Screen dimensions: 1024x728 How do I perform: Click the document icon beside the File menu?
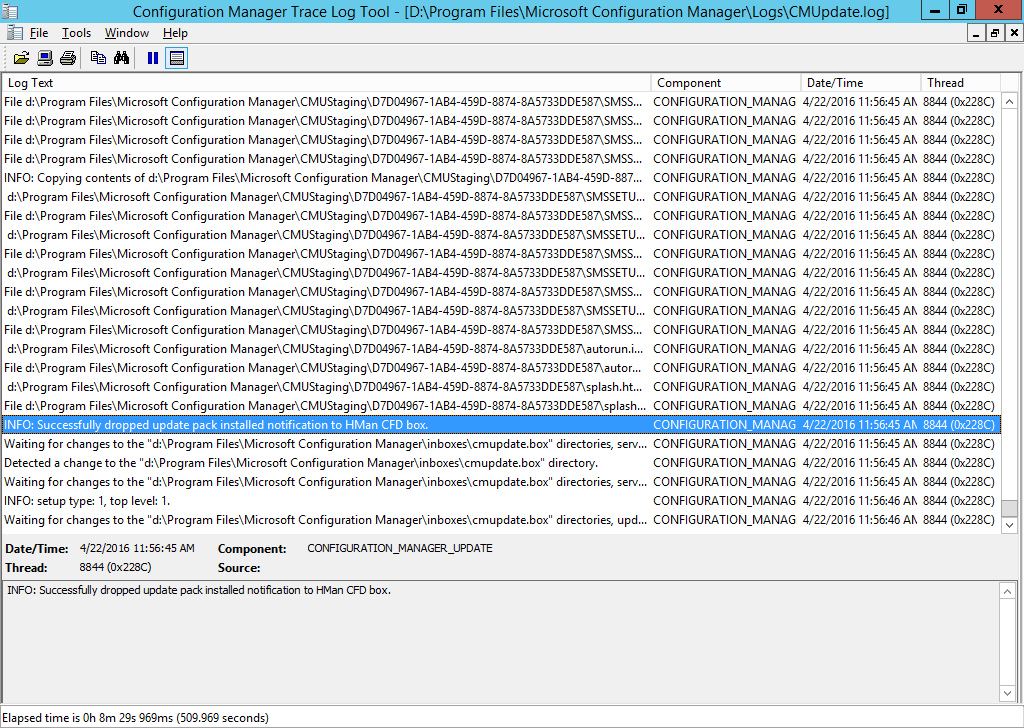[x=15, y=33]
